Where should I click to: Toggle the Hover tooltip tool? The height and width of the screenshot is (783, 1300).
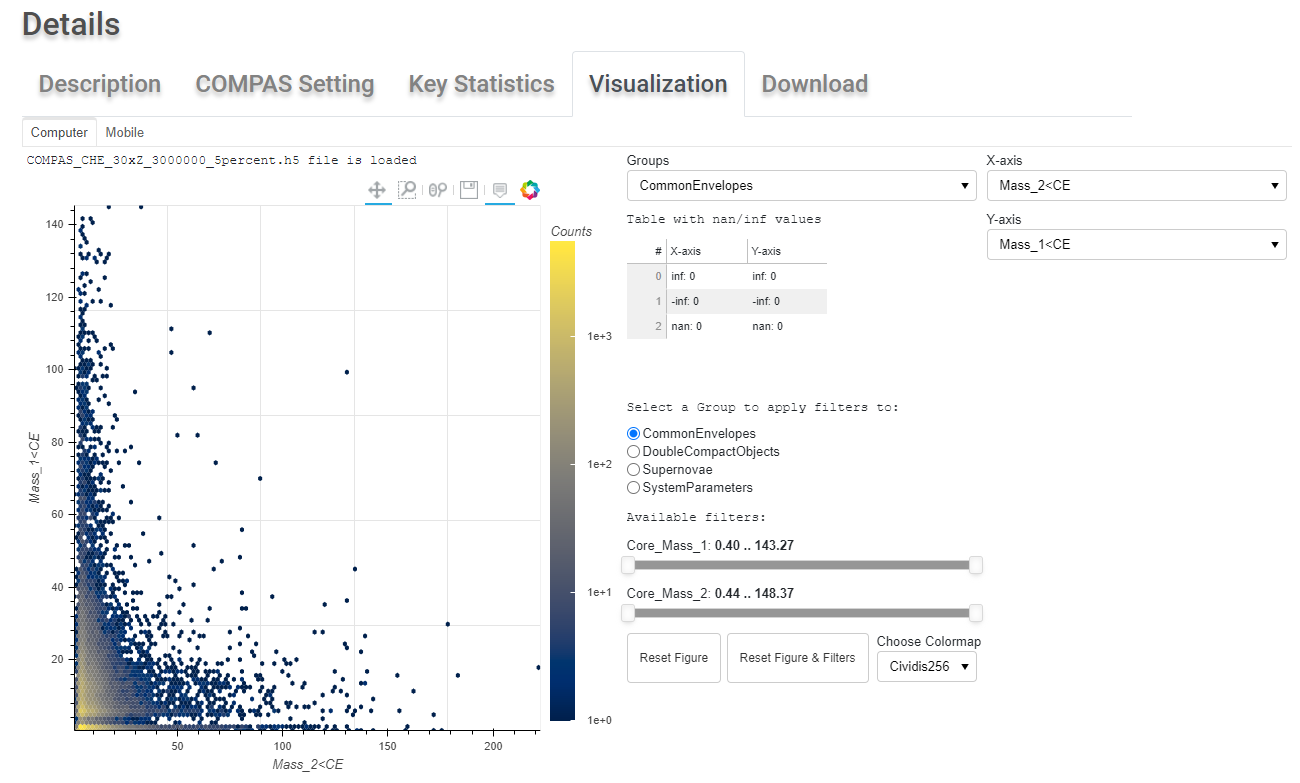[x=500, y=190]
